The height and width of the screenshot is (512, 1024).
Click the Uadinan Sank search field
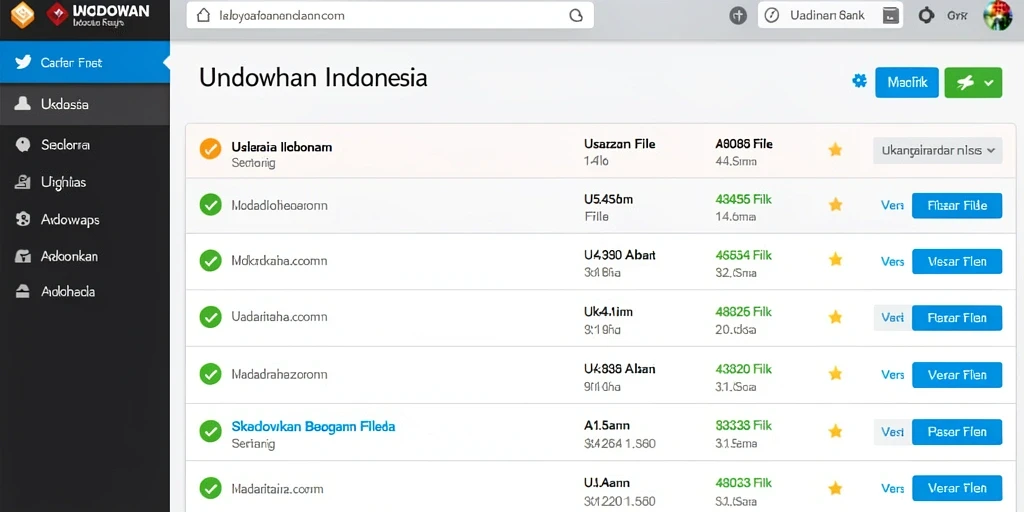click(x=830, y=15)
